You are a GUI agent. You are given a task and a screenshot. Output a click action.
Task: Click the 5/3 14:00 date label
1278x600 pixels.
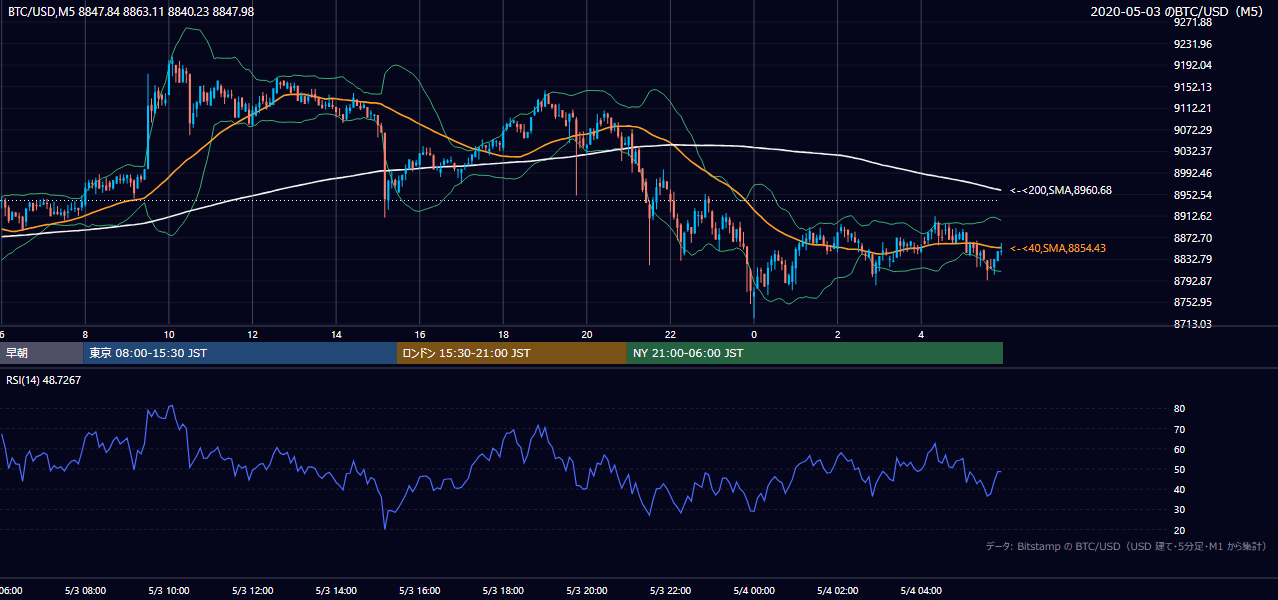(336, 591)
